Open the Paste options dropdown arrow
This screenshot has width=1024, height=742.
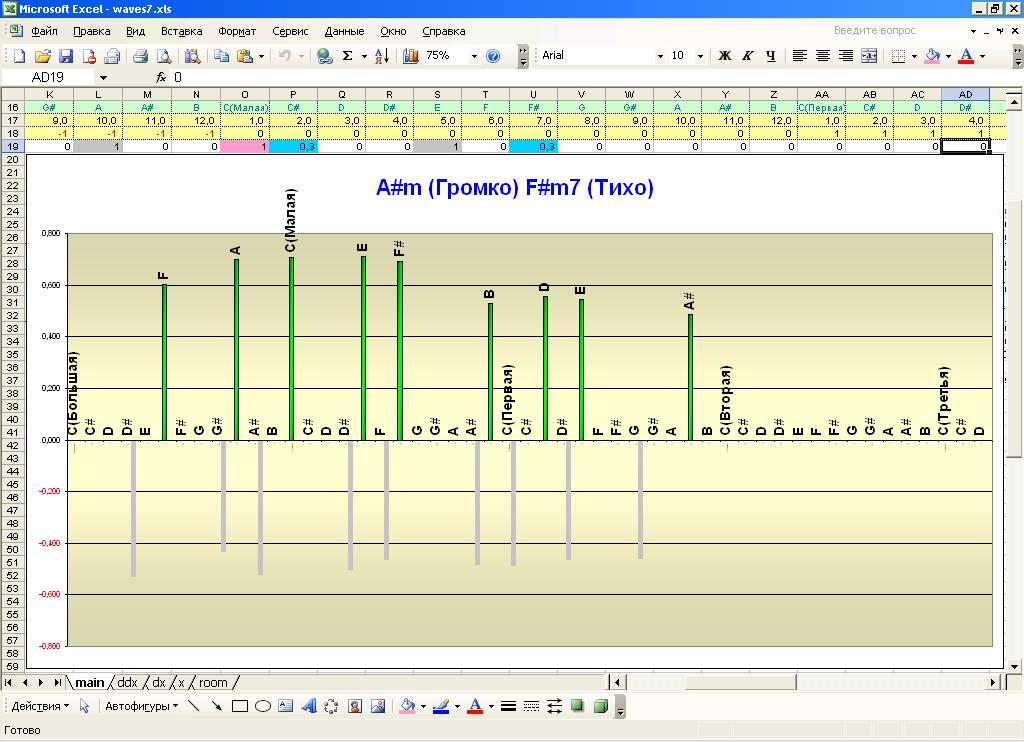[x=261, y=56]
